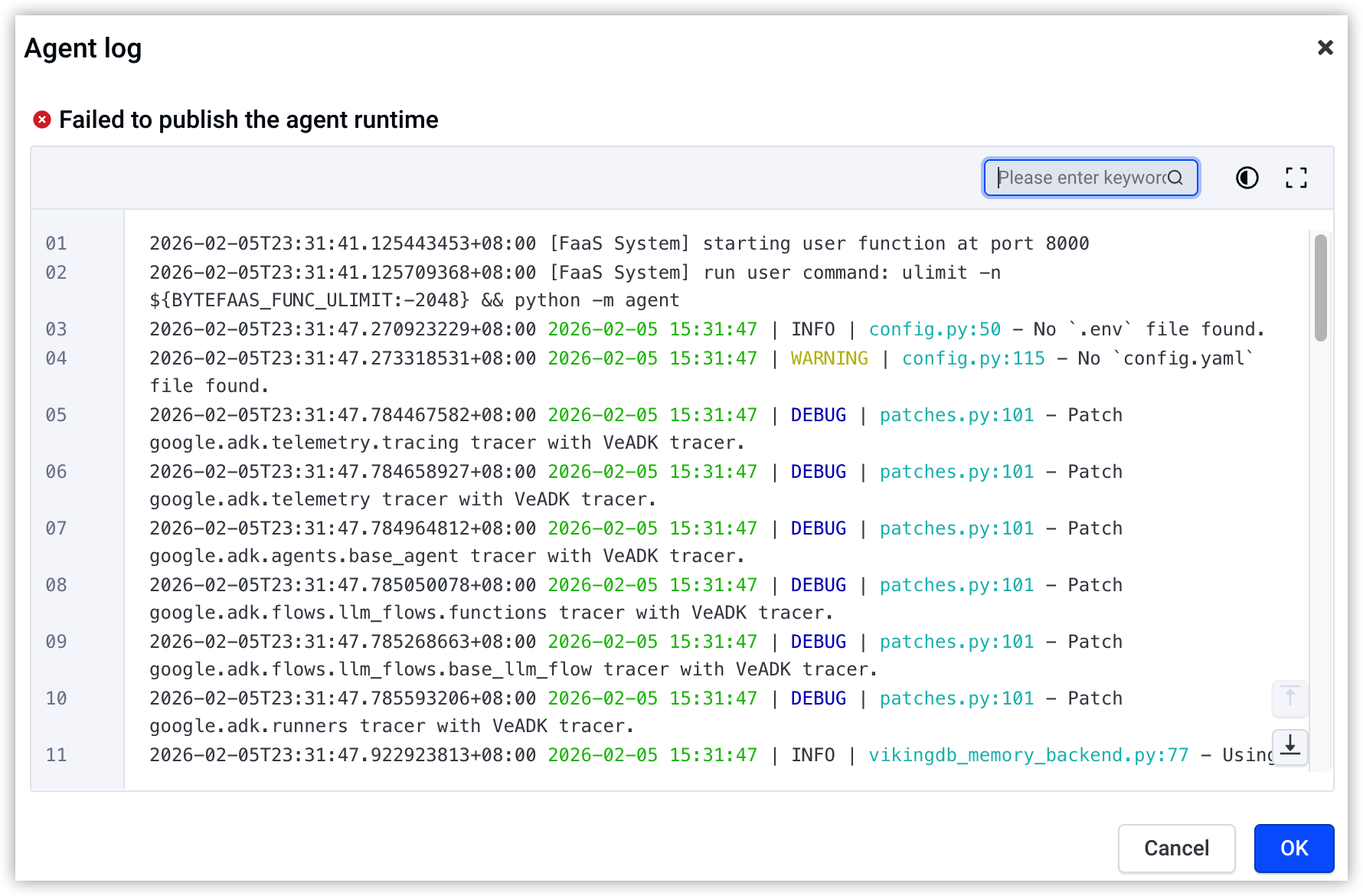Click DEBUG label on line 10

click(x=819, y=698)
